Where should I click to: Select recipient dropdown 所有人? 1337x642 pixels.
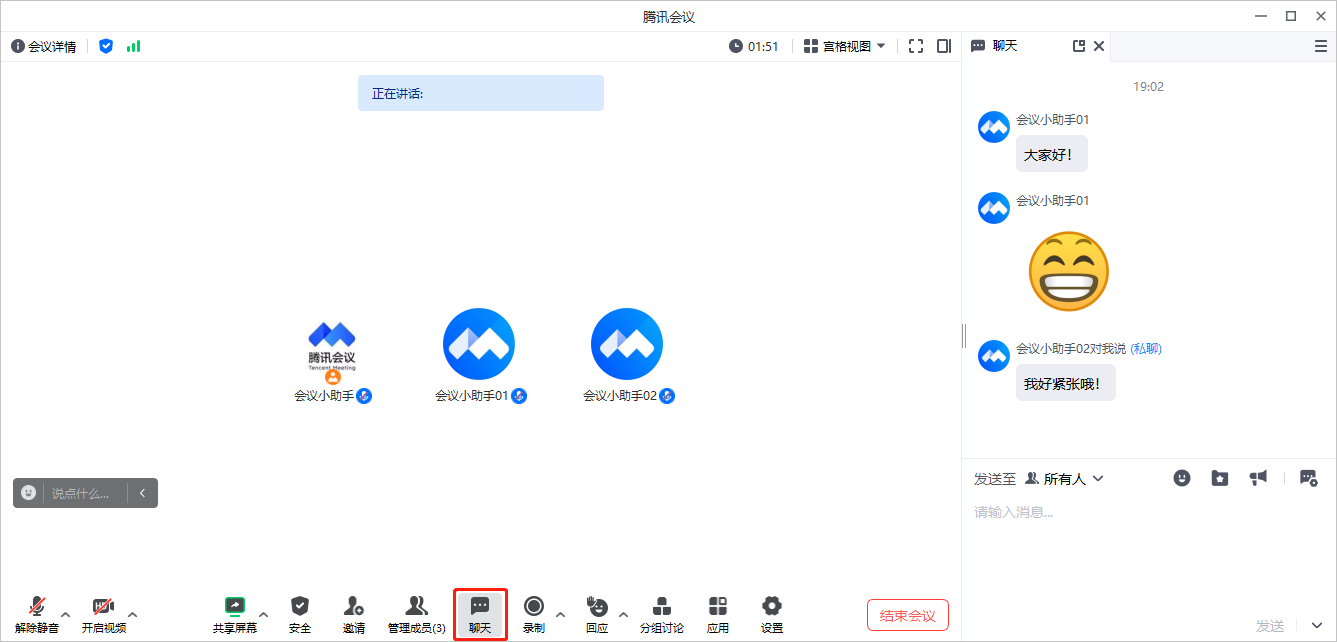pyautogui.click(x=1065, y=479)
